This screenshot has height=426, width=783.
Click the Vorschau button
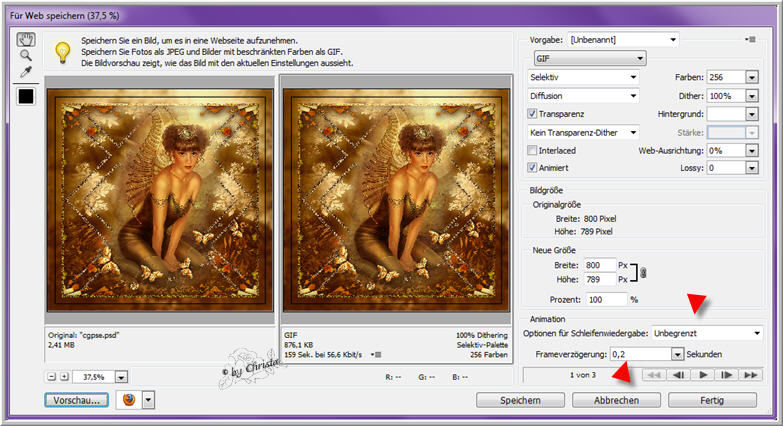[x=76, y=400]
